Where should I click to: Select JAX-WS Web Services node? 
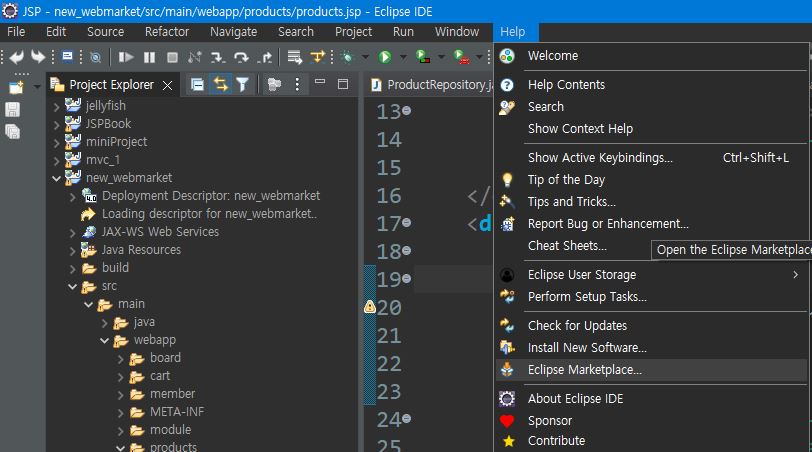tap(160, 231)
